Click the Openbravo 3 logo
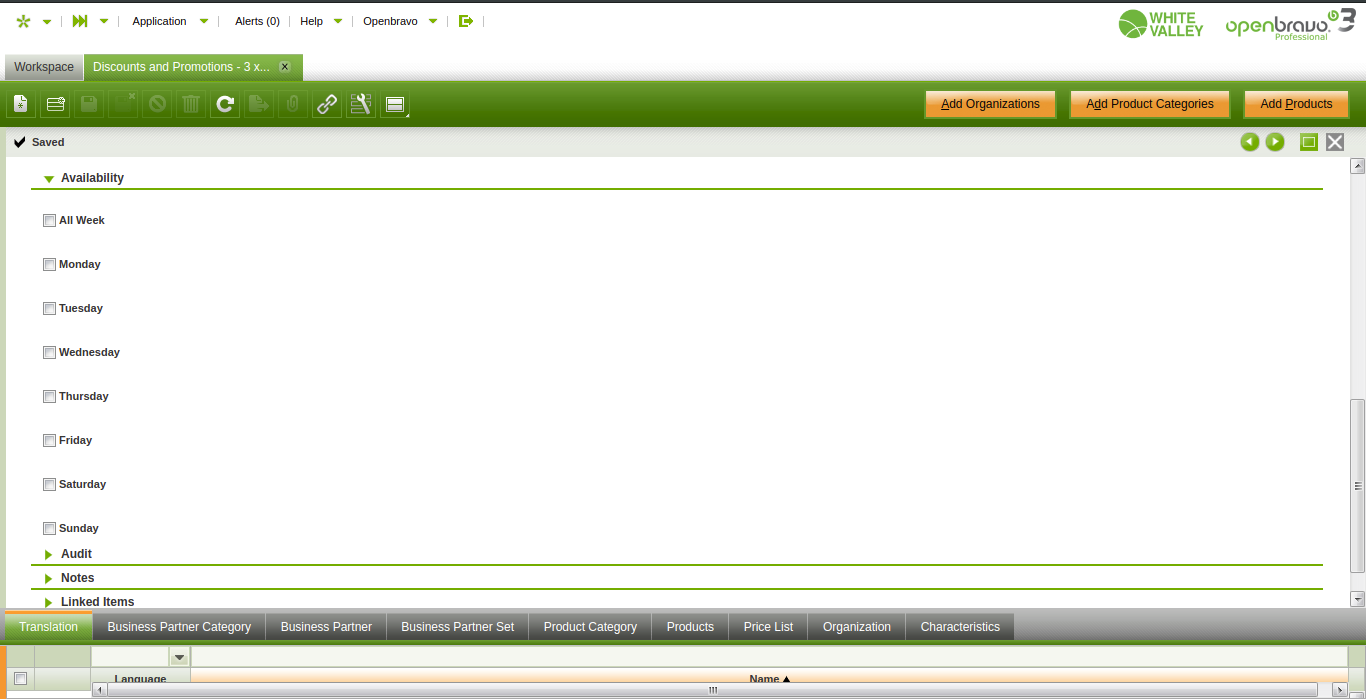This screenshot has width=1366, height=699. click(x=1291, y=24)
